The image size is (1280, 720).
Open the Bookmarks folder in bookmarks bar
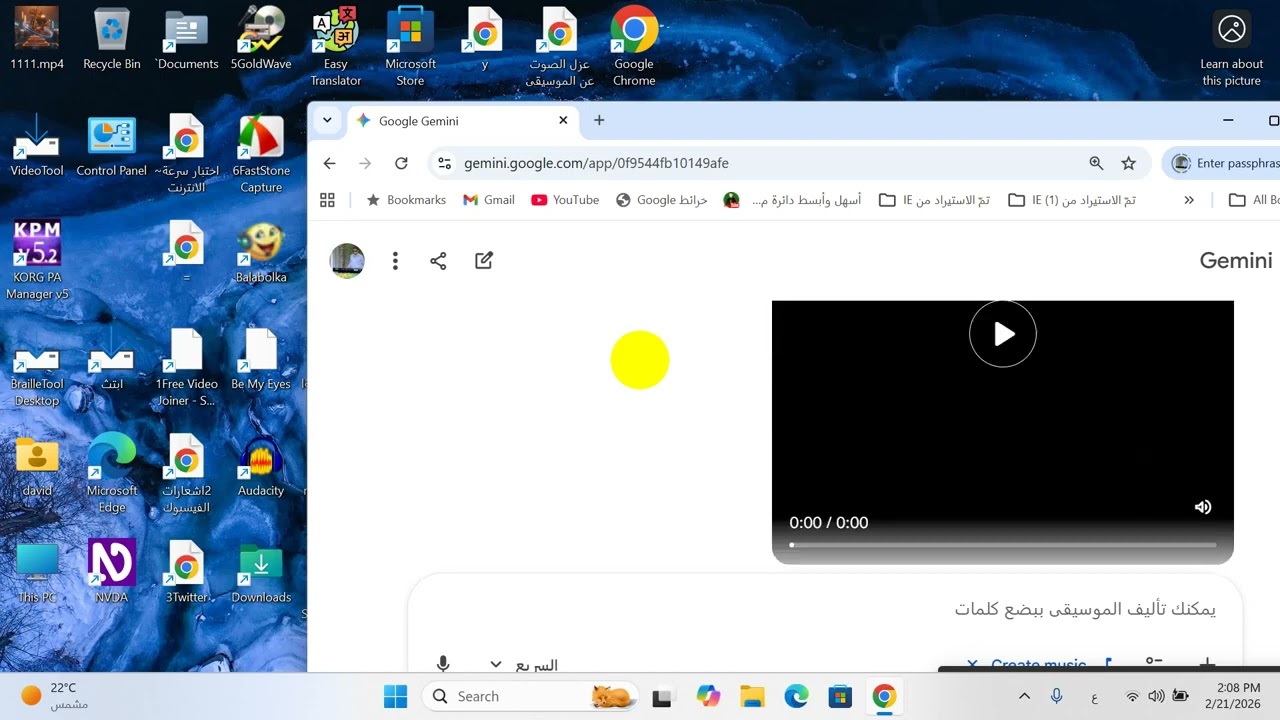(x=406, y=200)
